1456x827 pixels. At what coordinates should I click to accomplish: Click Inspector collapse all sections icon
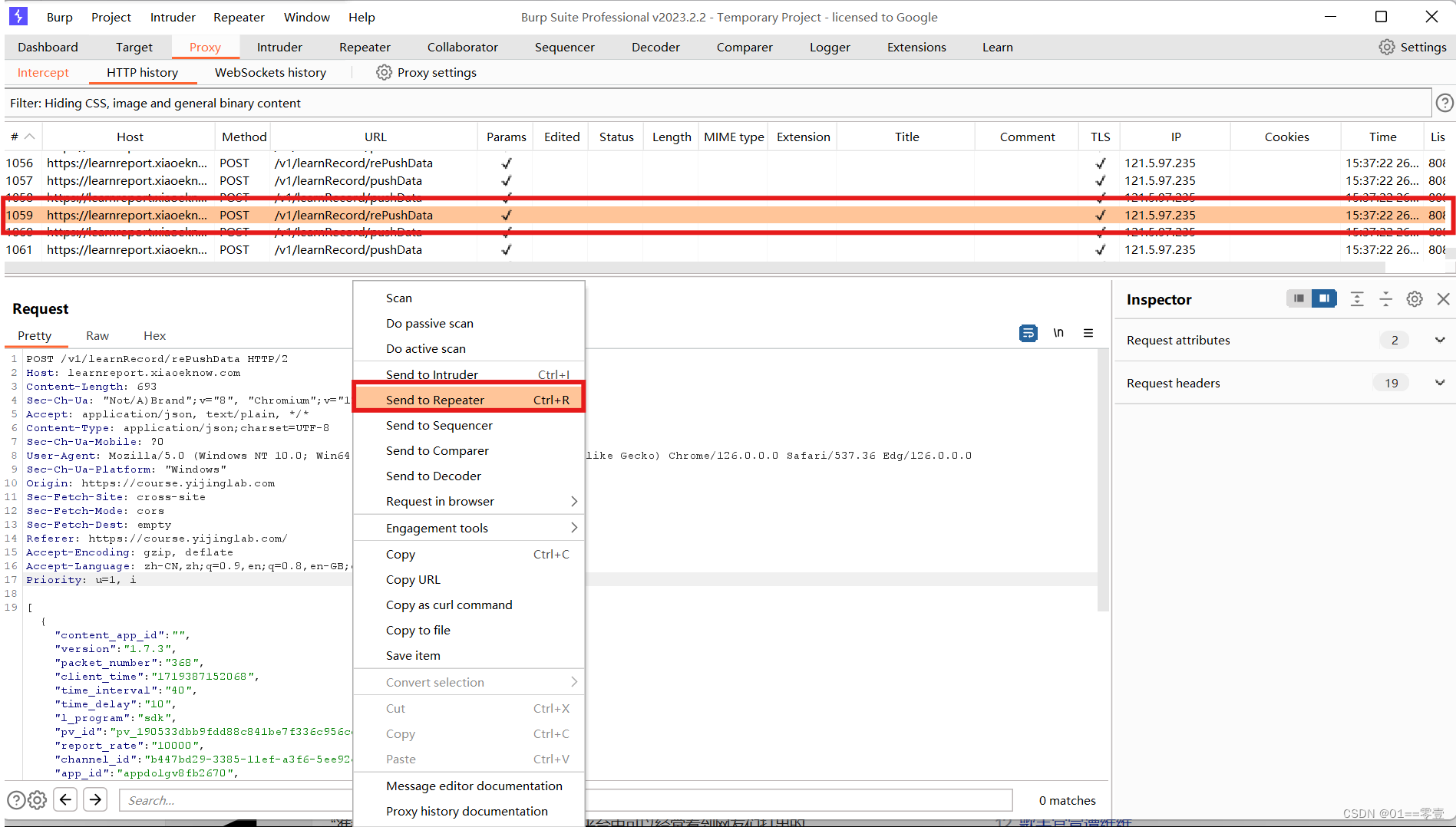1385,299
